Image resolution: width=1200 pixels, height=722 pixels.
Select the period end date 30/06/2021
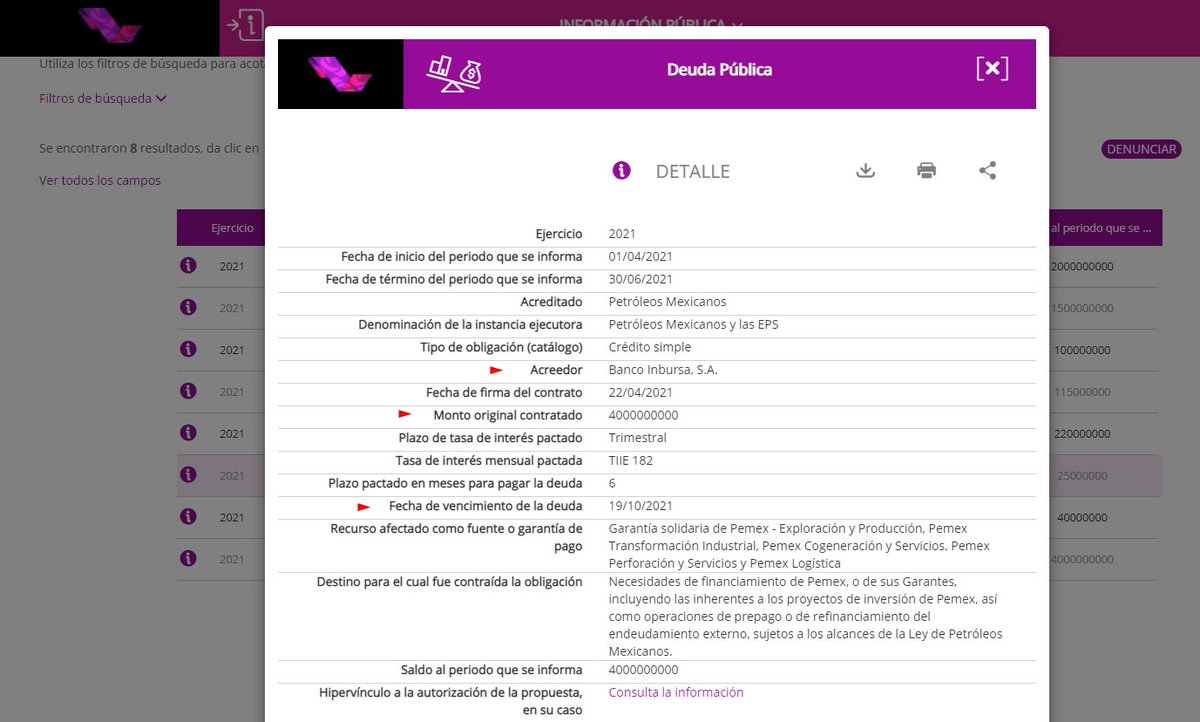tap(641, 279)
